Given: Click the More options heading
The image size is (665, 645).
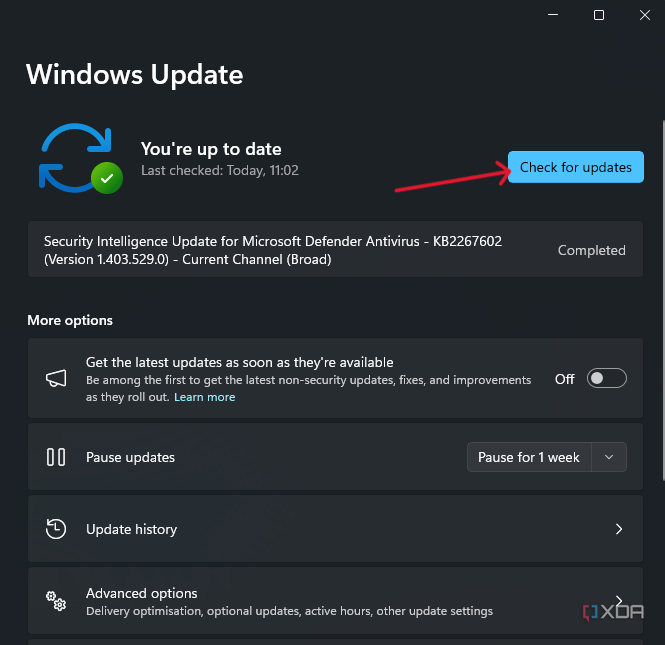Looking at the screenshot, I should [x=70, y=320].
